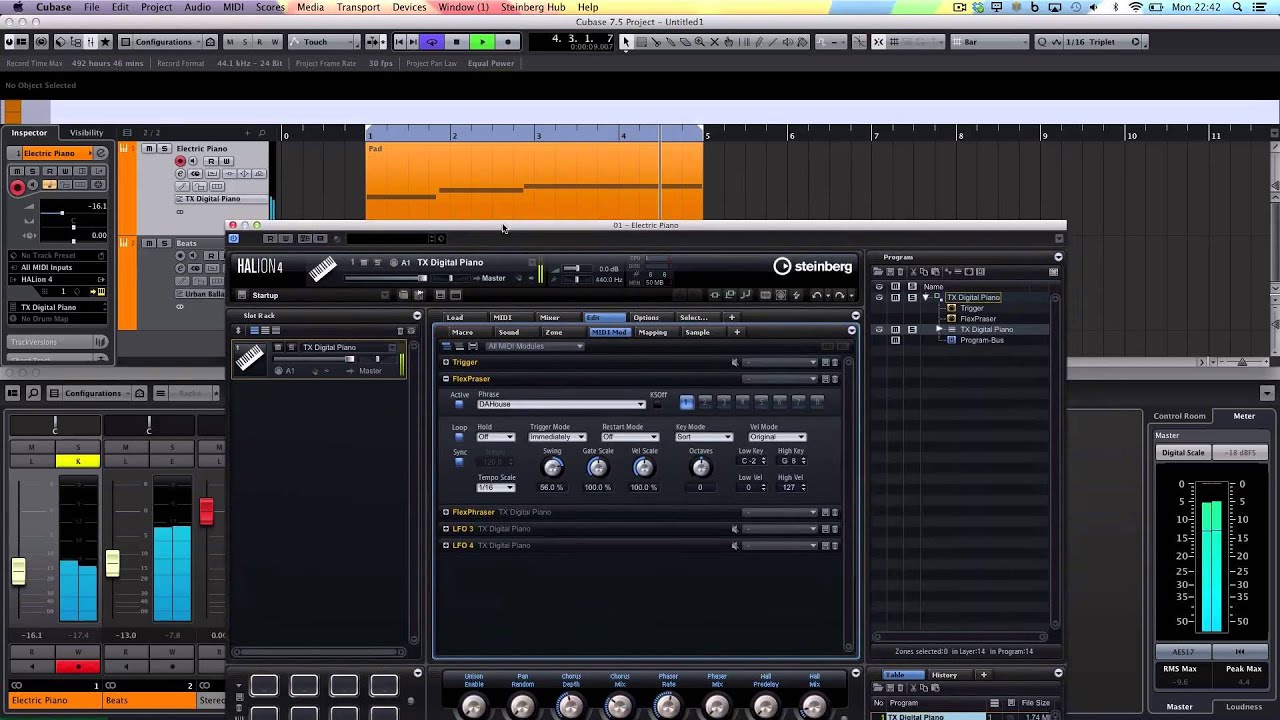Select the Zoom magnifier tool in toolbar
Image resolution: width=1280 pixels, height=720 pixels.
[699, 42]
